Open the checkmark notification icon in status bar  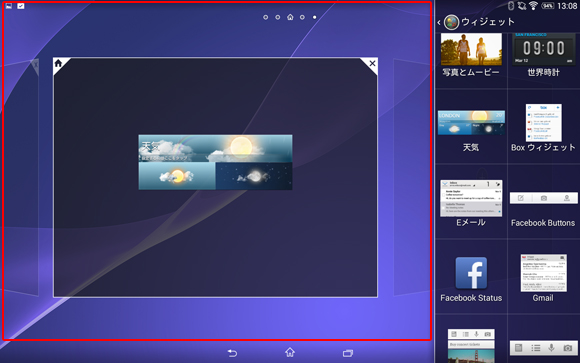click(21, 6)
